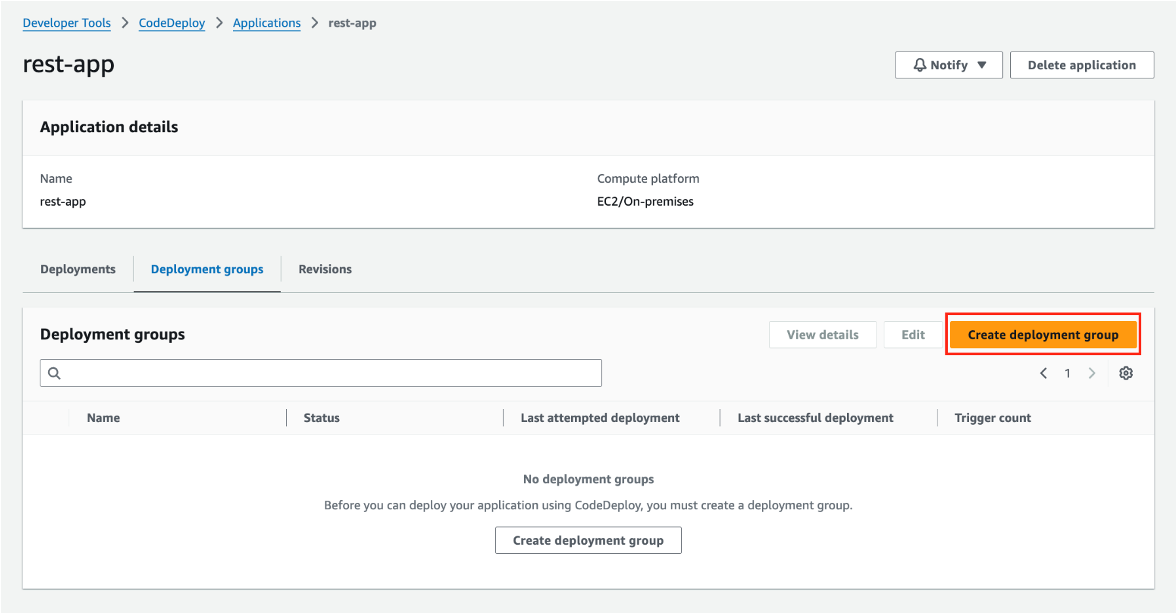The width and height of the screenshot is (1176, 614).
Task: Click page number 1 in pagination
Action: pyautogui.click(x=1067, y=373)
